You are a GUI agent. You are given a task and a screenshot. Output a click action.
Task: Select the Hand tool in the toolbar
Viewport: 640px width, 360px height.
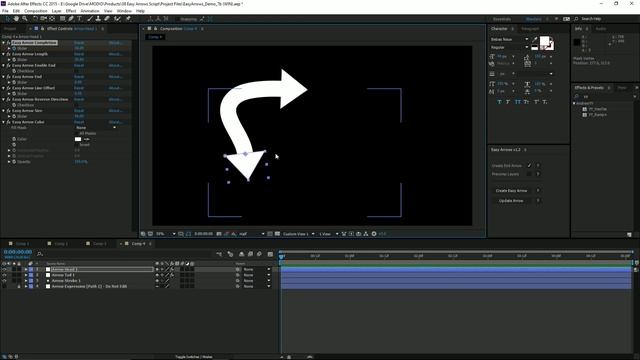(x=16, y=19)
